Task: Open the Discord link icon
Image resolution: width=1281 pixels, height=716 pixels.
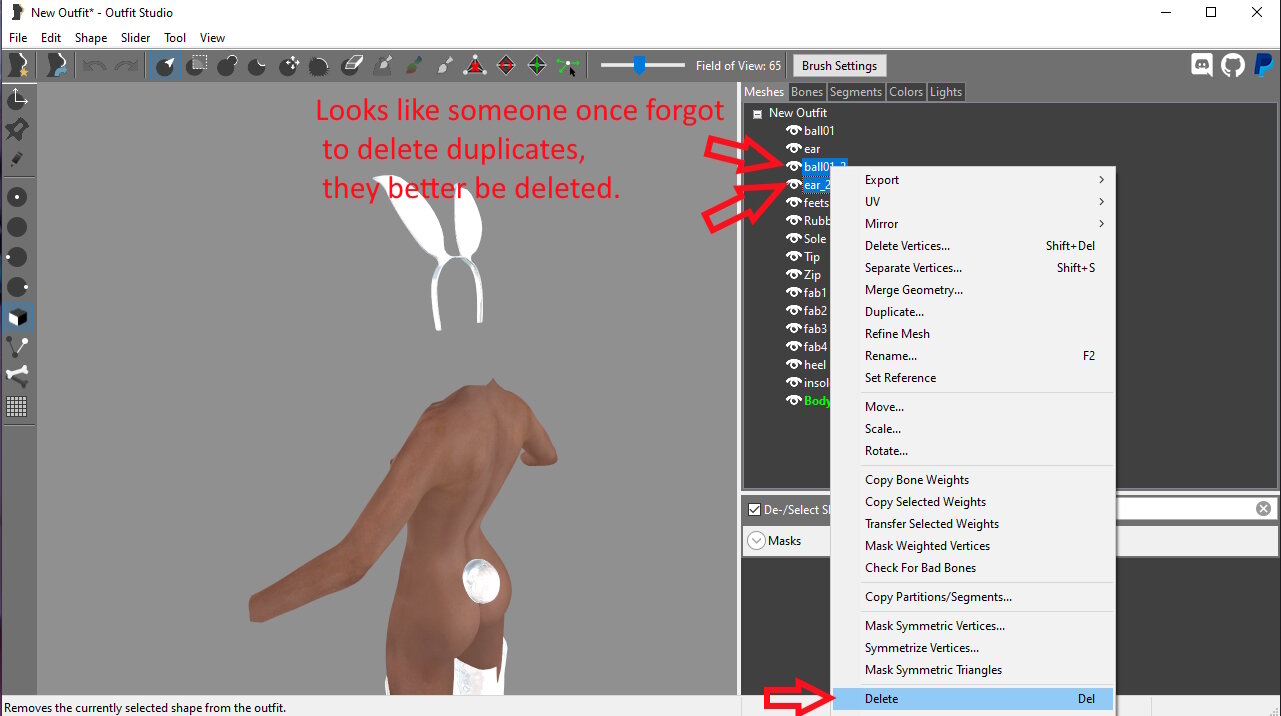Action: pos(1202,66)
